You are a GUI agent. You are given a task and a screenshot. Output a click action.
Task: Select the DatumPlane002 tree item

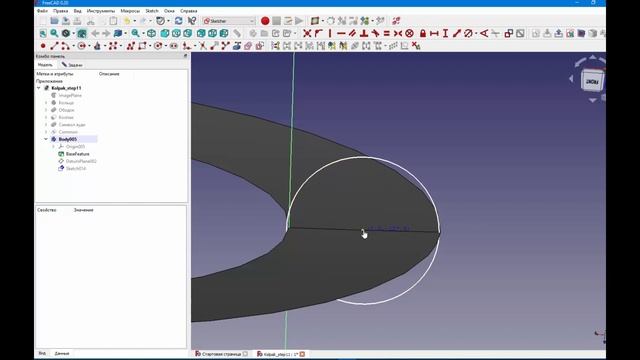coord(81,161)
